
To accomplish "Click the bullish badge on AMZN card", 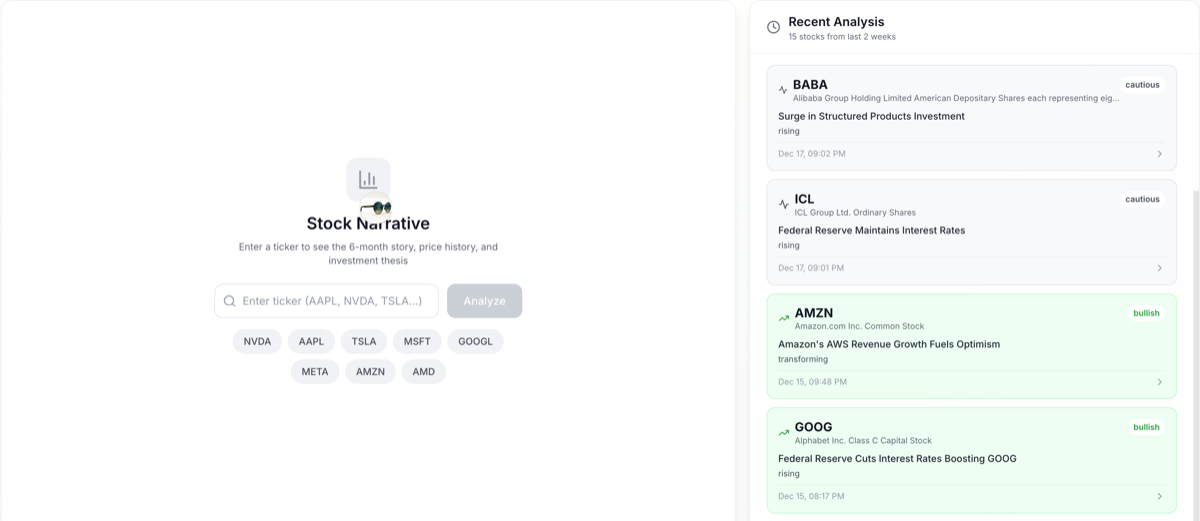I will [1146, 313].
